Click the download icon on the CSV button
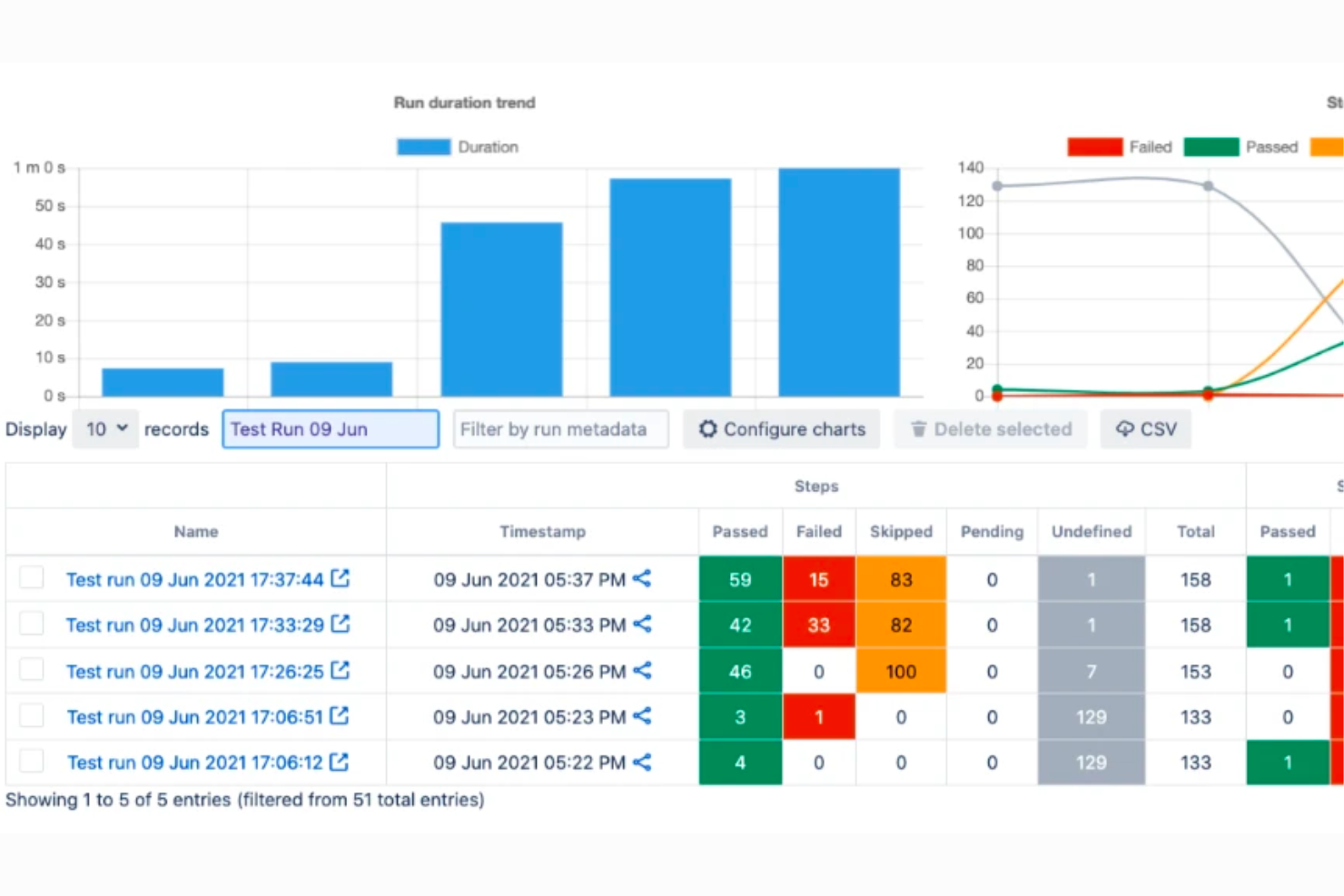 pos(1124,428)
